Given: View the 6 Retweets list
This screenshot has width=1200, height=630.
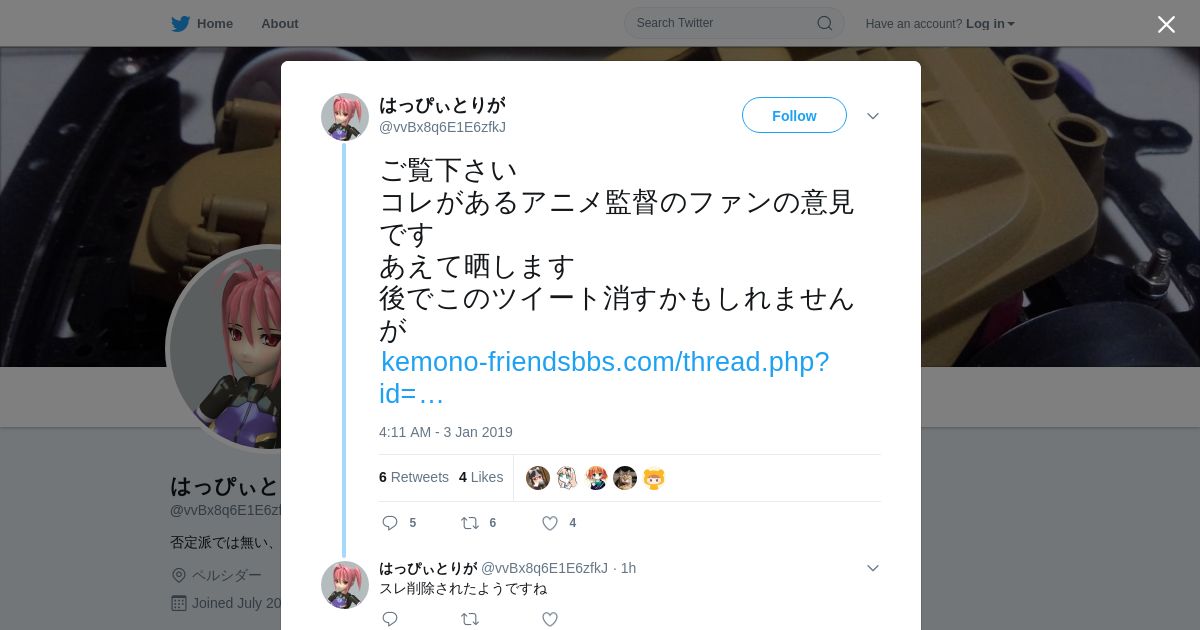Looking at the screenshot, I should 414,477.
